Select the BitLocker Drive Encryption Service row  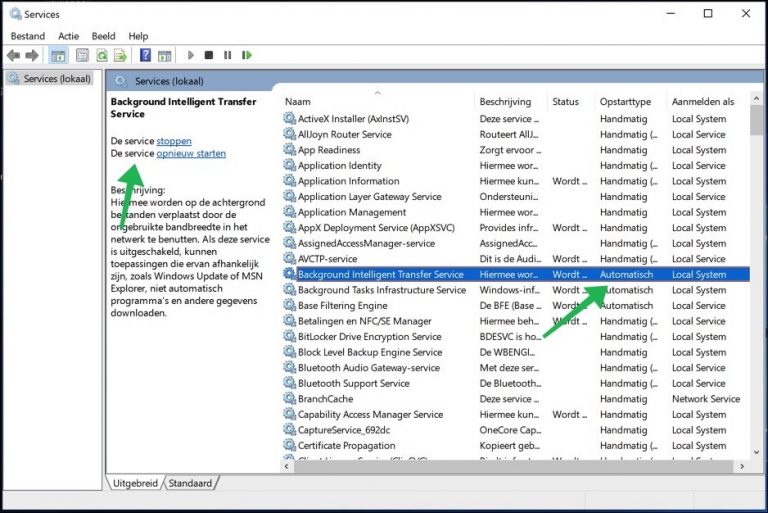tap(370, 337)
